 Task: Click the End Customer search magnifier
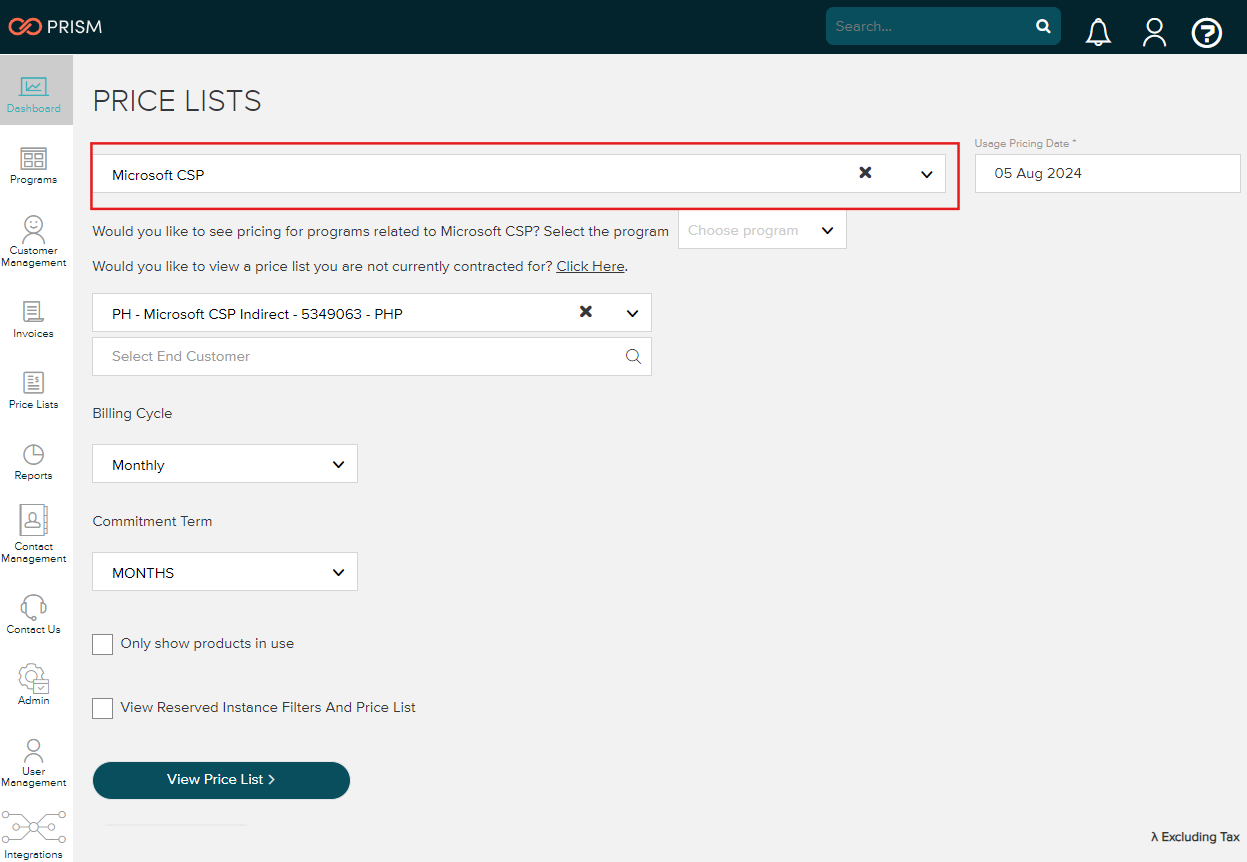point(633,356)
